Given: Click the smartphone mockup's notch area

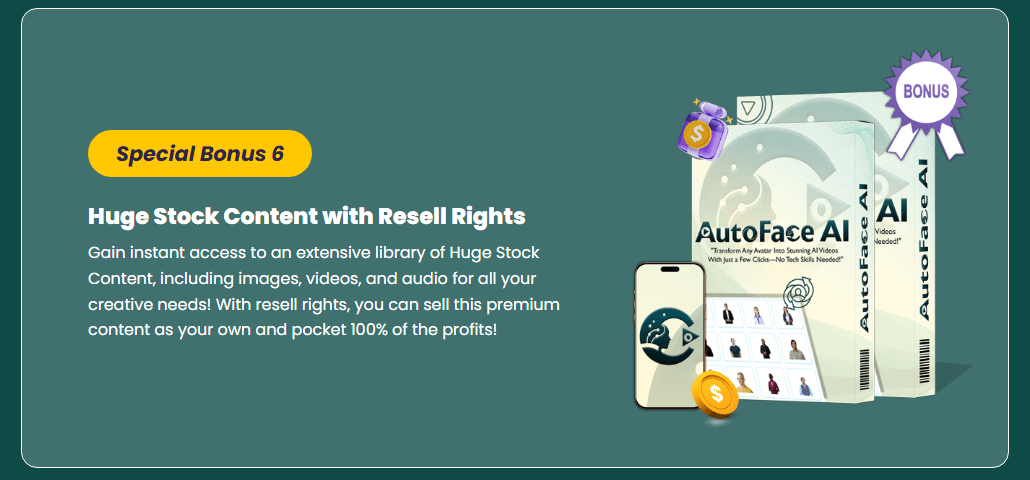Looking at the screenshot, I should (669, 269).
